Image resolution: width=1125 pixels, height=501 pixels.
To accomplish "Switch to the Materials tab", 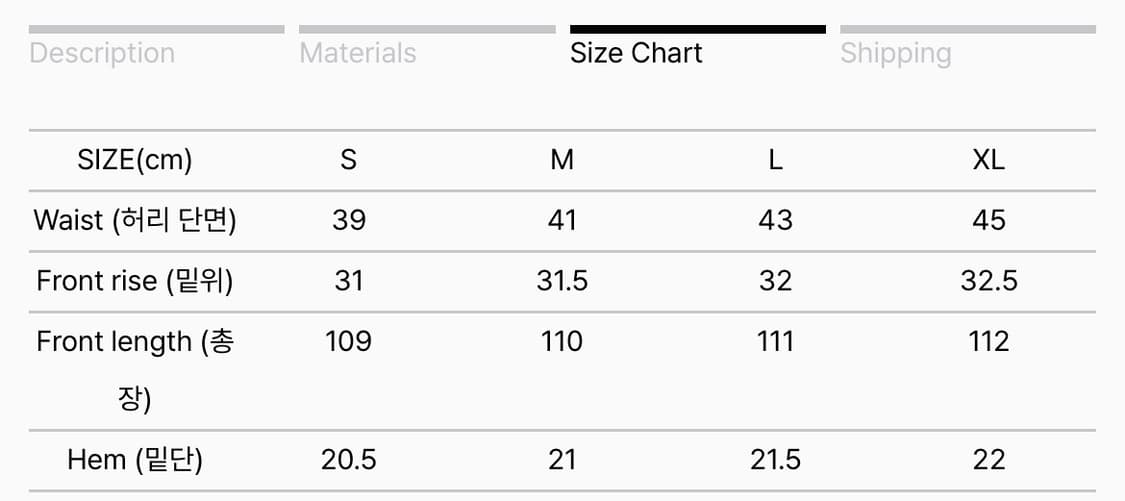I will (358, 53).
